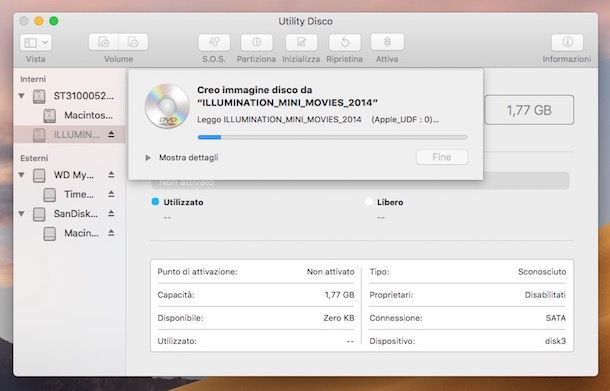Select Macin... volume under SanDisk

(69, 233)
